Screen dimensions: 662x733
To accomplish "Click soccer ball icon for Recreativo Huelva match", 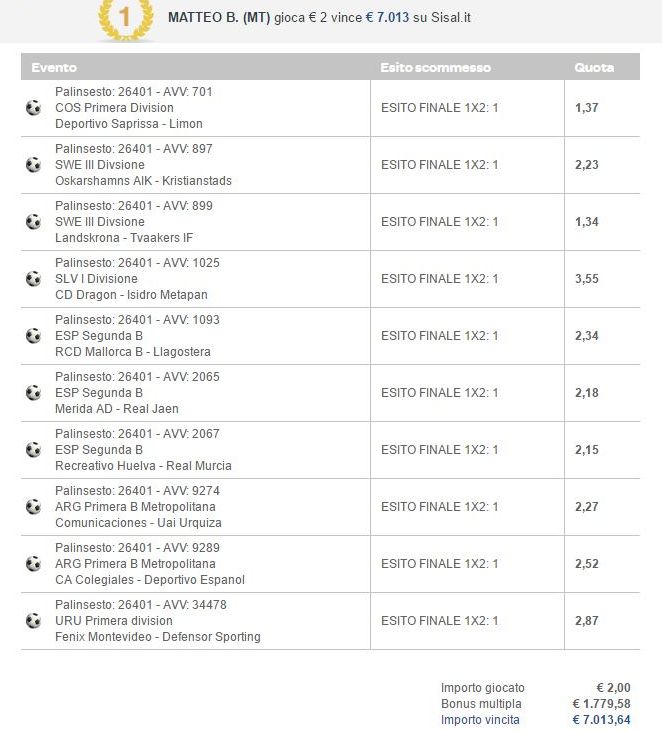I will click(33, 450).
